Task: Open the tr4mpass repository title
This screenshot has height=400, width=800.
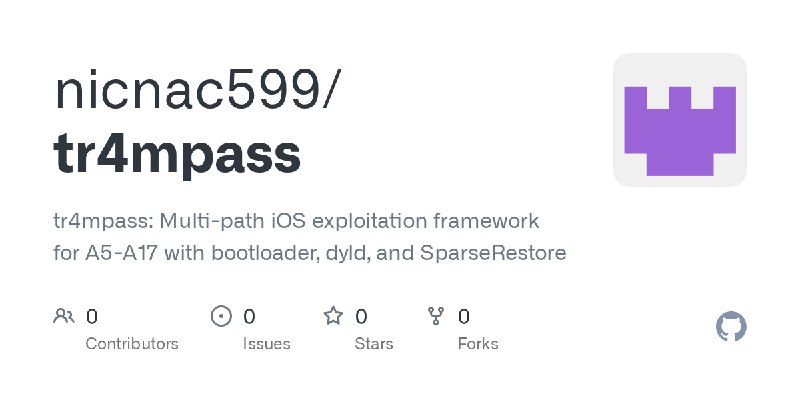Action: (x=177, y=155)
